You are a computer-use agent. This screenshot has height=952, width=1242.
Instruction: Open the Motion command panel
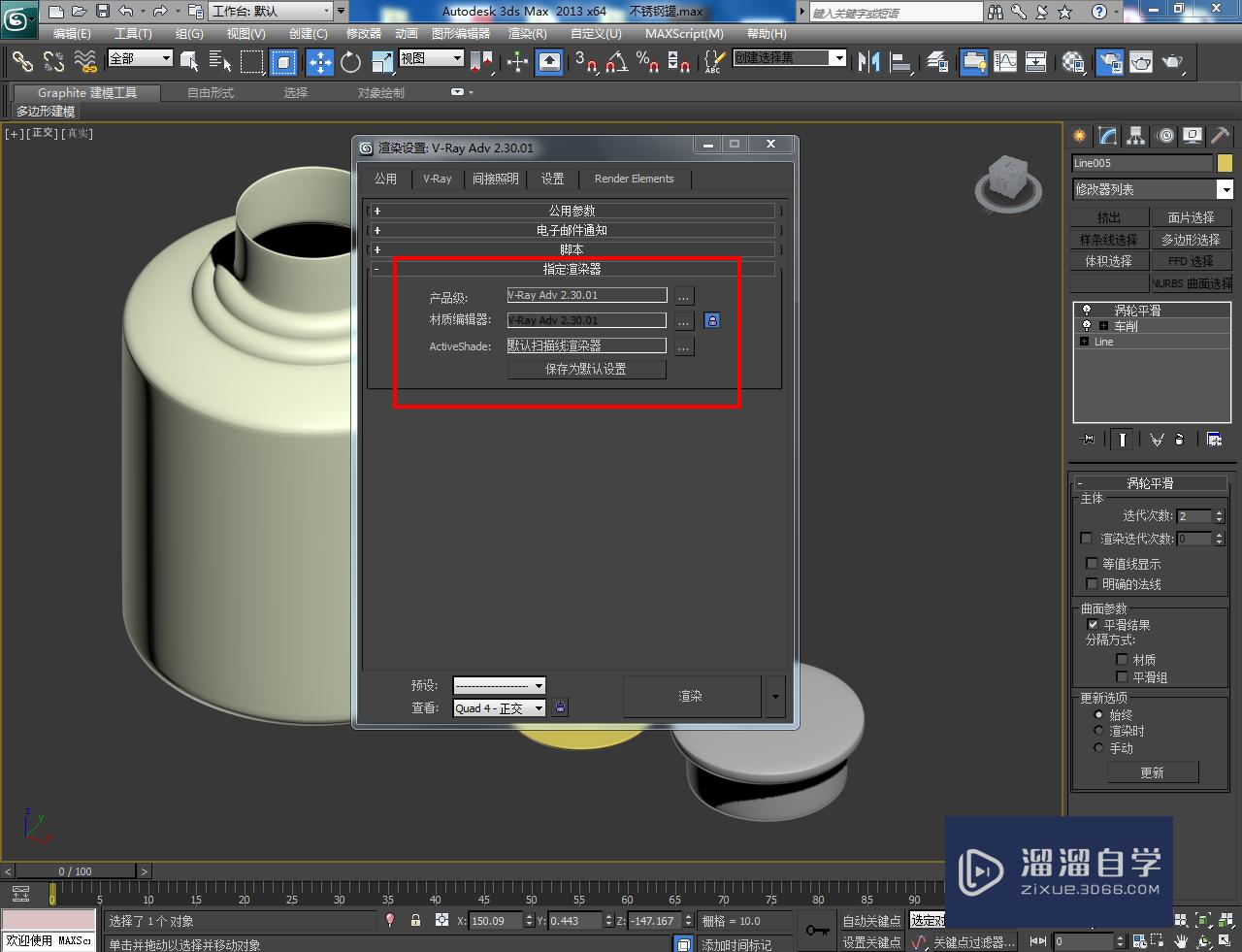click(x=1165, y=136)
